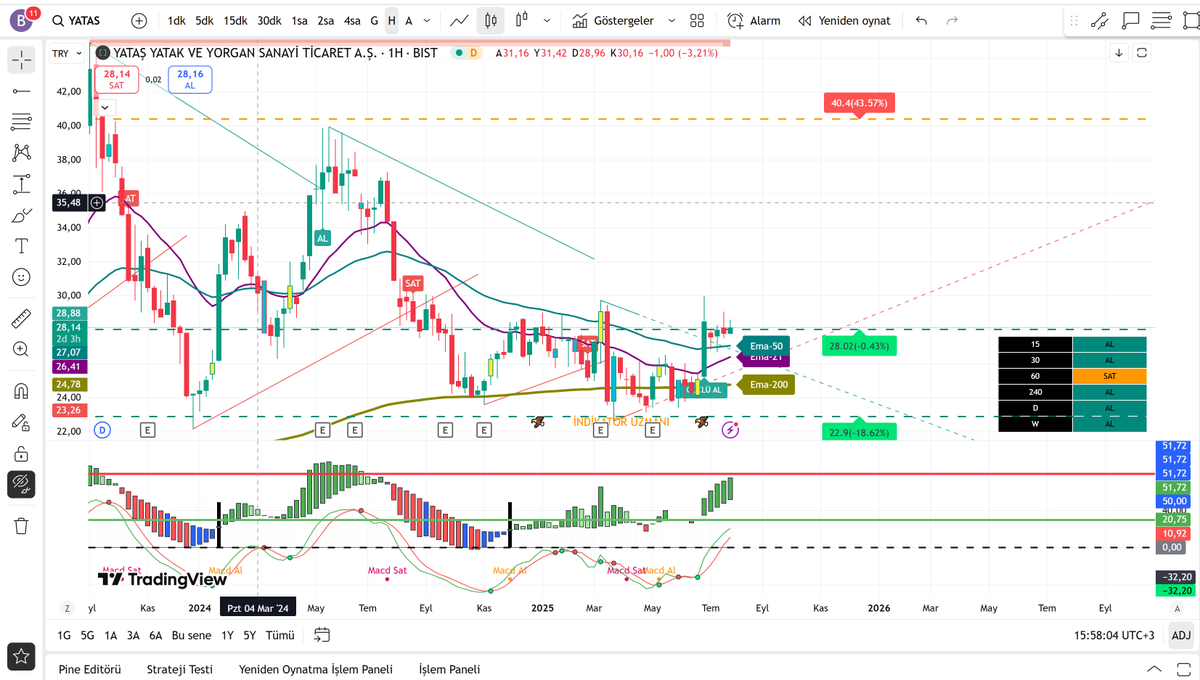Click the 28,16 AL buy button
Image resolution: width=1200 pixels, height=680 pixels.
click(189, 79)
